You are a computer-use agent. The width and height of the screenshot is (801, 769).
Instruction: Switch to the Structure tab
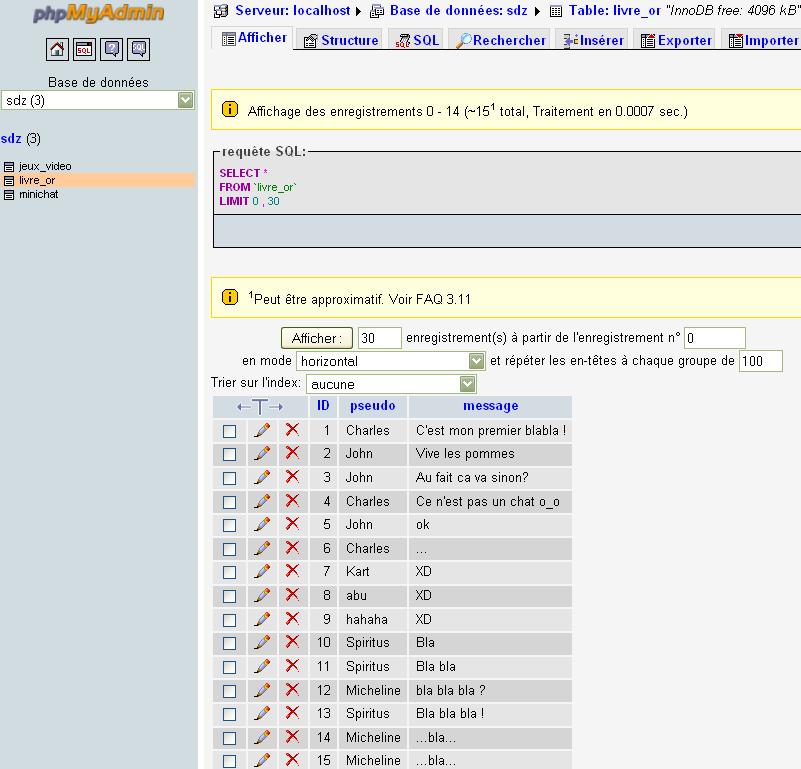pos(345,39)
